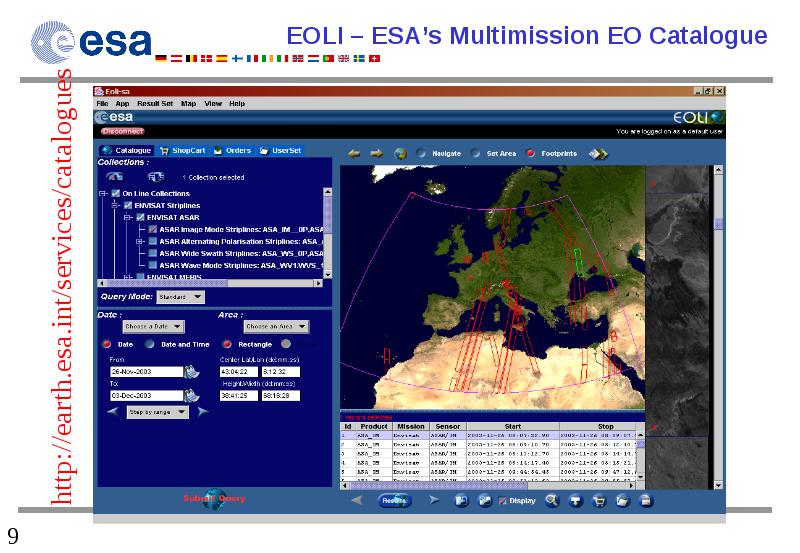Screen dimensions: 800x553
Task: Select the Rectangle radio button
Action: [x=227, y=344]
